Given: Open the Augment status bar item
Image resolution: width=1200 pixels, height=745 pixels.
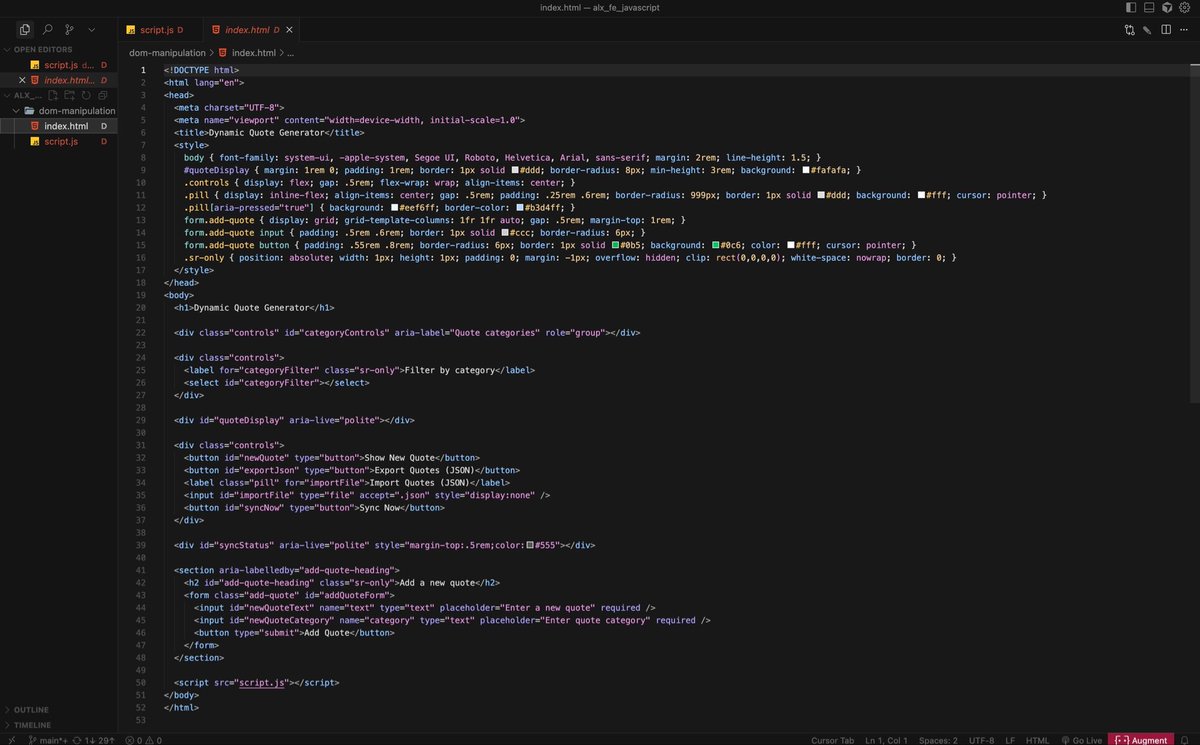Looking at the screenshot, I should tap(1140, 740).
